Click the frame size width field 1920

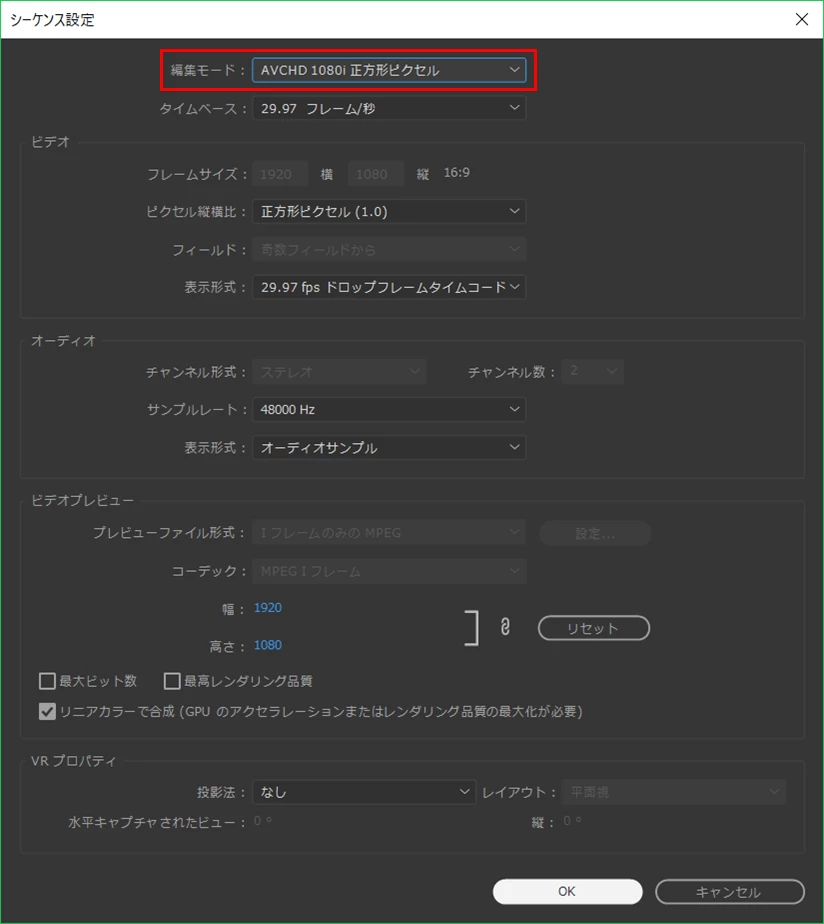(x=281, y=174)
